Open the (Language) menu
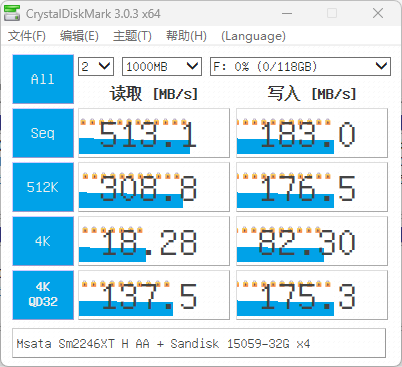Viewport: 402px width, 367px height. (253, 36)
